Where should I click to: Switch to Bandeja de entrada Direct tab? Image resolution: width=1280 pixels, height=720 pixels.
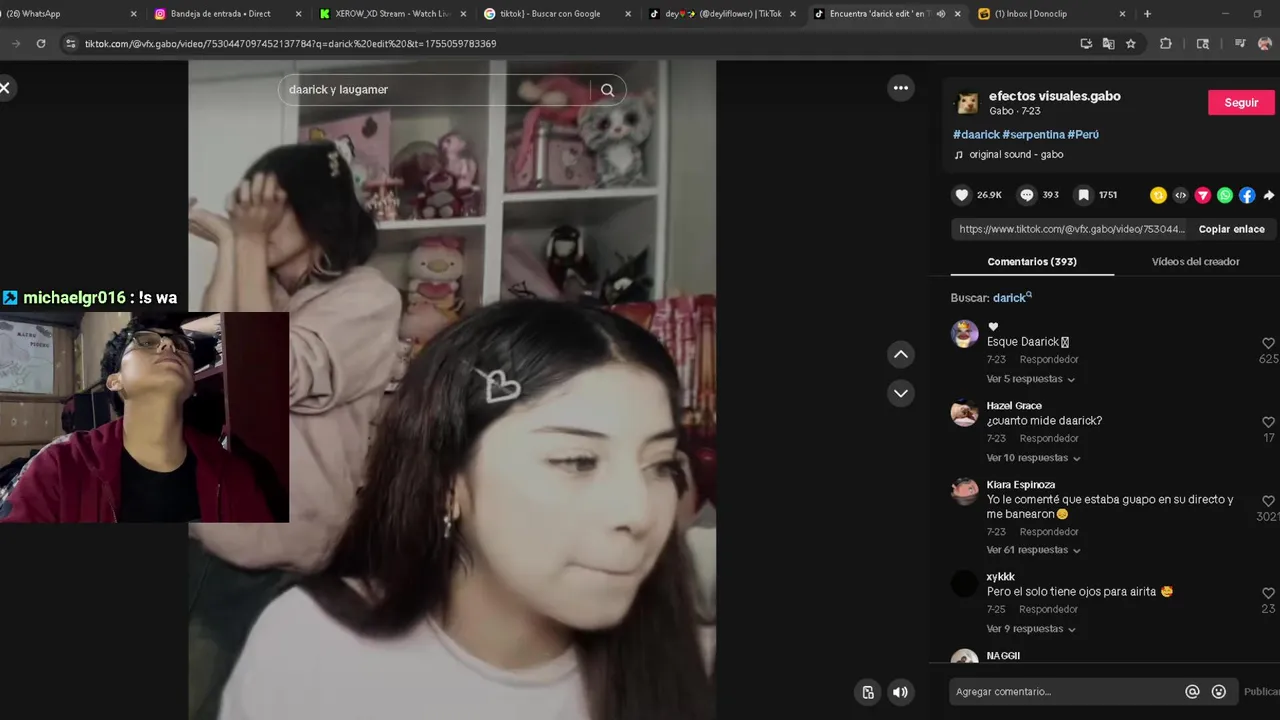pos(228,14)
